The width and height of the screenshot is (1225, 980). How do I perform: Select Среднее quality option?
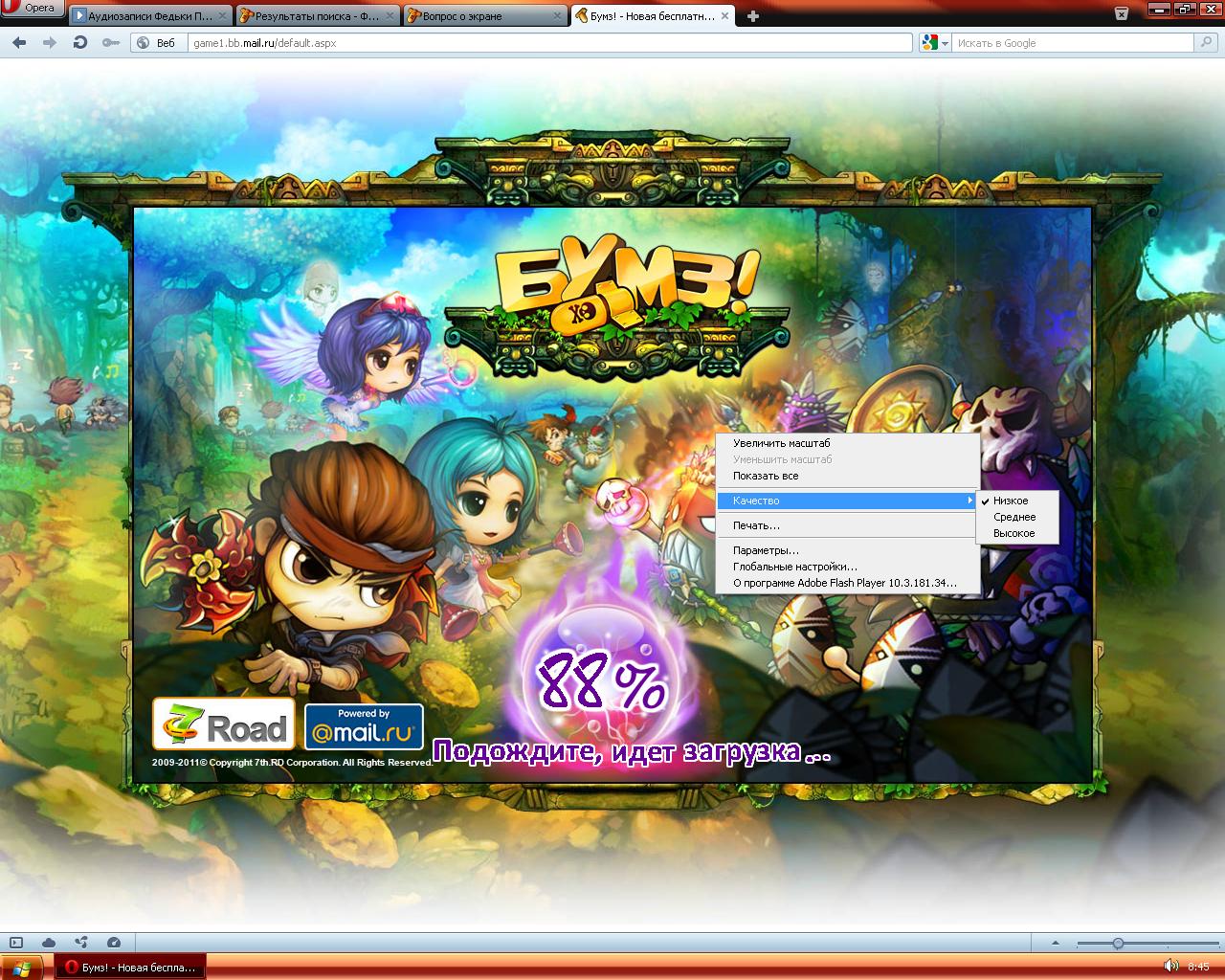[x=1017, y=517]
